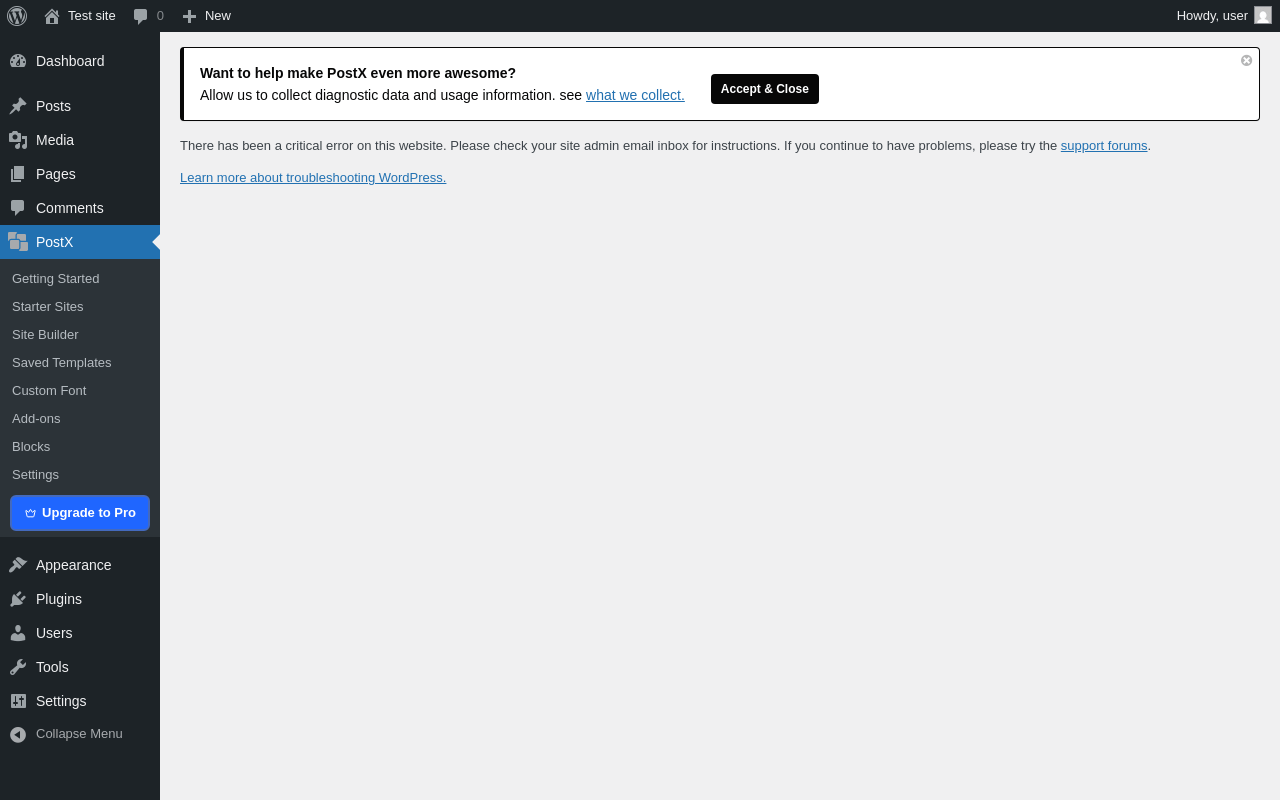Open 'Learn more about troubleshooting WordPress' link
The image size is (1280, 800).
pyautogui.click(x=313, y=178)
